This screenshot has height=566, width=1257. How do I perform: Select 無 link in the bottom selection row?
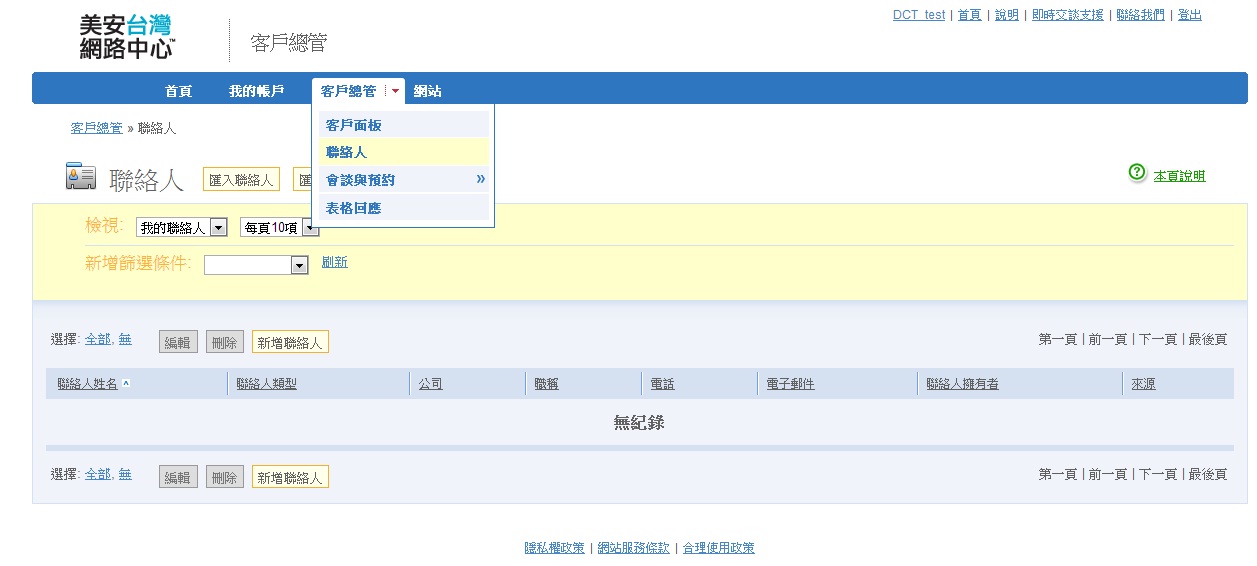pyautogui.click(x=125, y=474)
